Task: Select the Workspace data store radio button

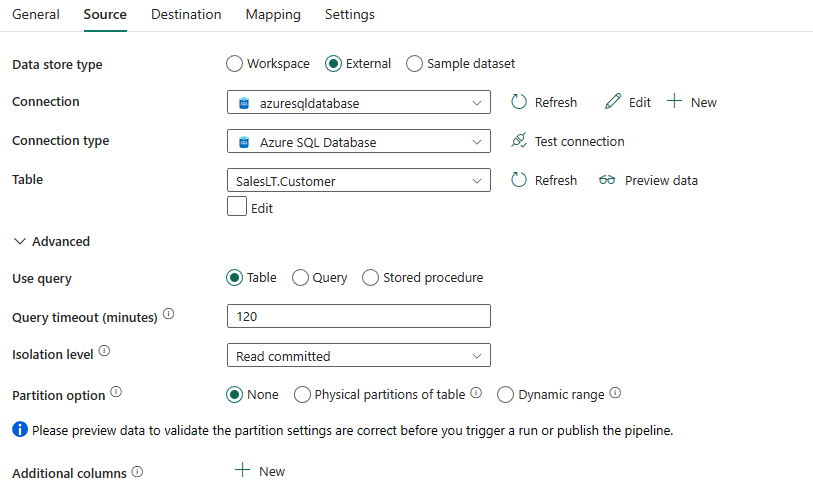Action: click(234, 64)
